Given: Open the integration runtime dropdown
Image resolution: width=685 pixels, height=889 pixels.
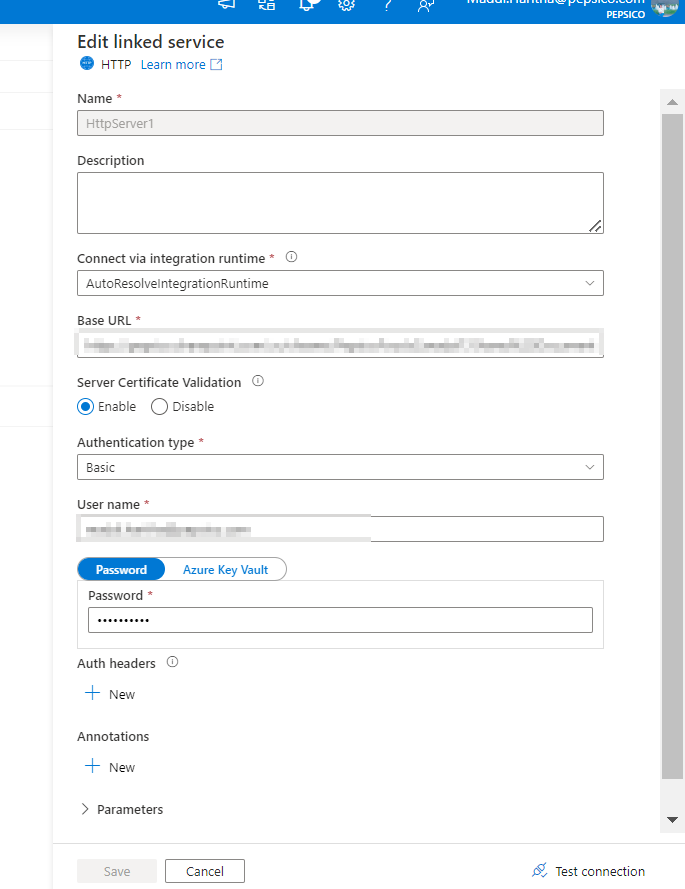Looking at the screenshot, I should pyautogui.click(x=340, y=283).
